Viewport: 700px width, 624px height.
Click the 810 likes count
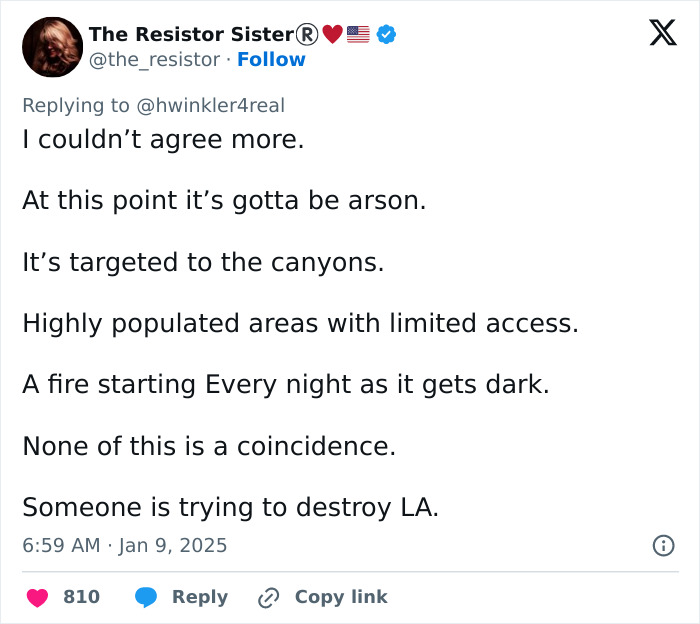point(81,597)
